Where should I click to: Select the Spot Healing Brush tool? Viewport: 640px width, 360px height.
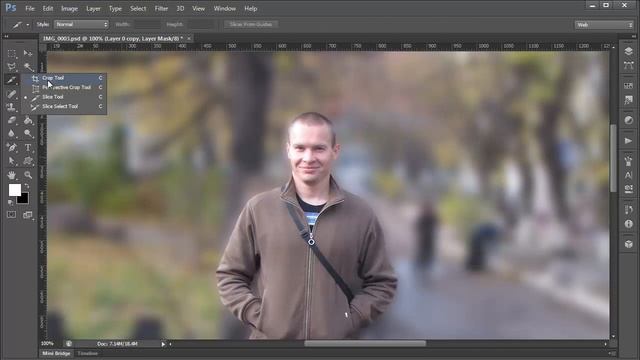[x=11, y=94]
